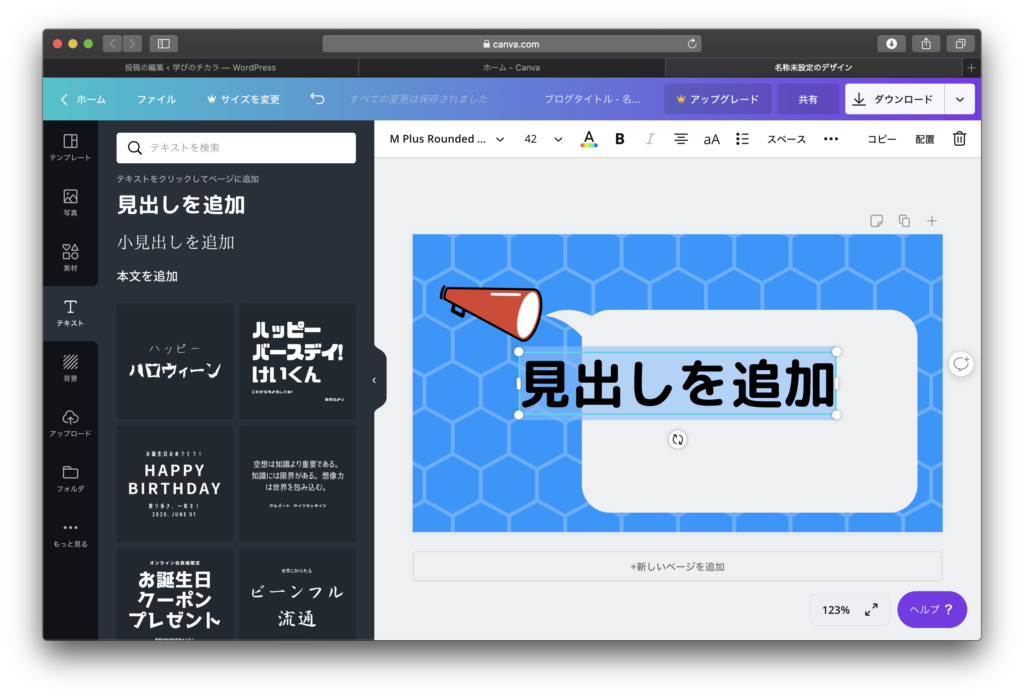Collapse the side panel with arrow tab

pyautogui.click(x=374, y=380)
